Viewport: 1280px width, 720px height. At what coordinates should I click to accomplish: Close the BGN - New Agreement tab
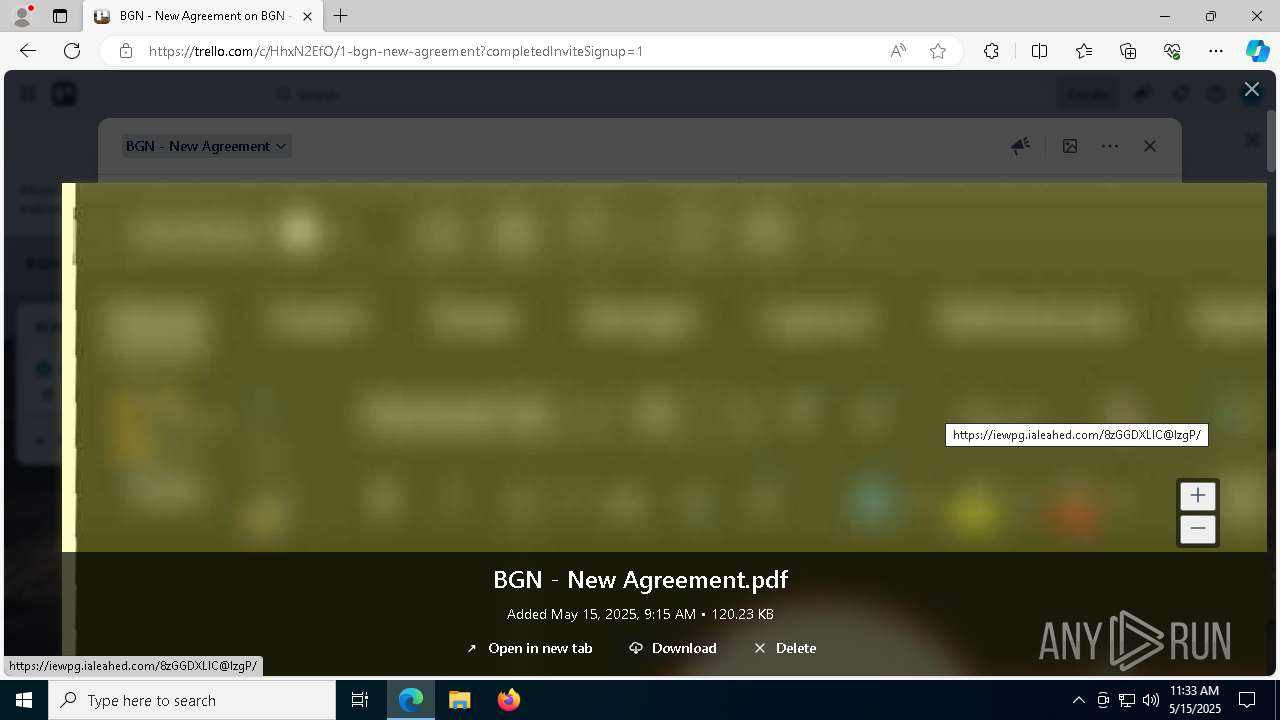tap(308, 16)
